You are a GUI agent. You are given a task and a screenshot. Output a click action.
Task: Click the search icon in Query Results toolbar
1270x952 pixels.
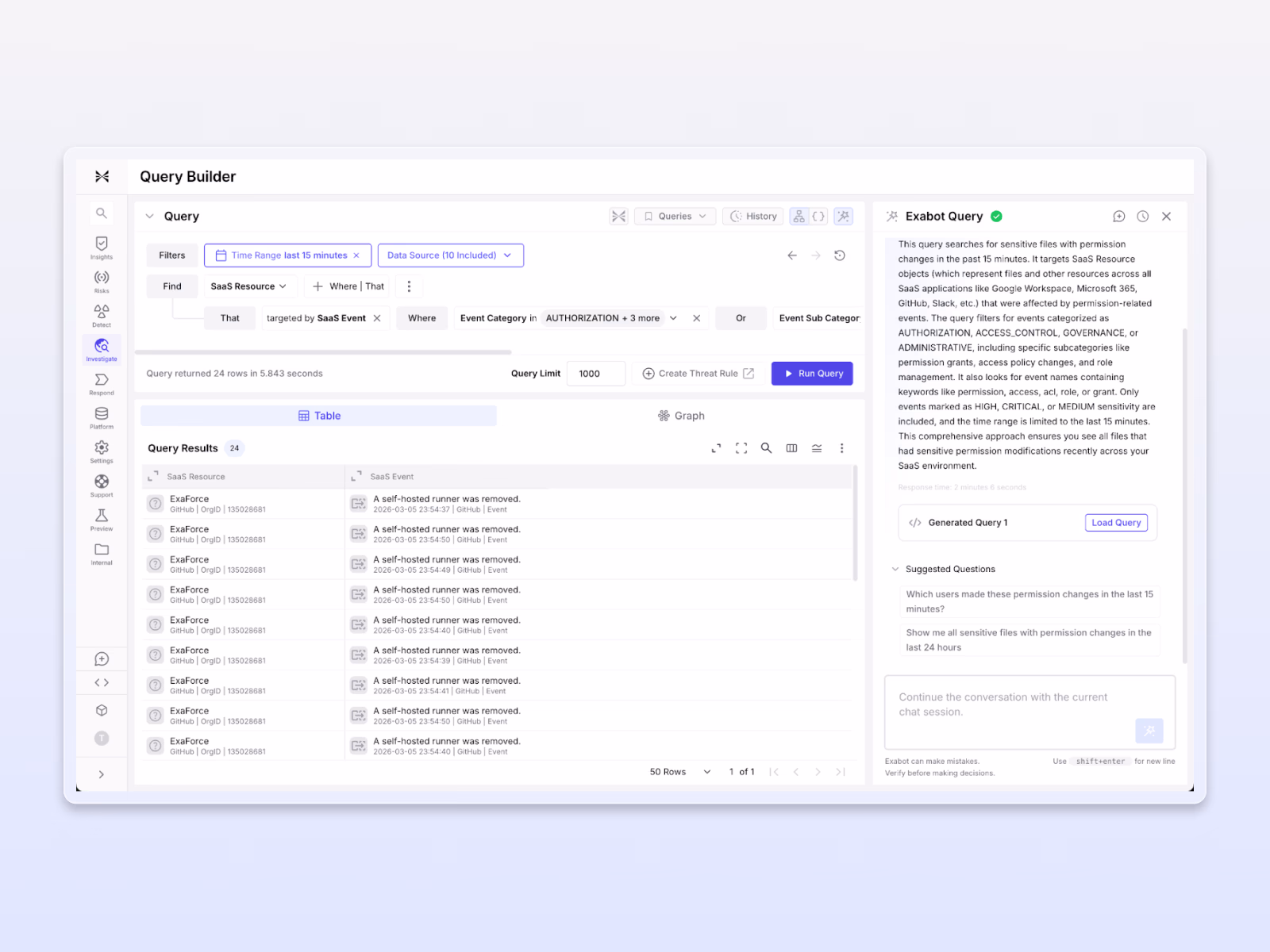coord(766,448)
